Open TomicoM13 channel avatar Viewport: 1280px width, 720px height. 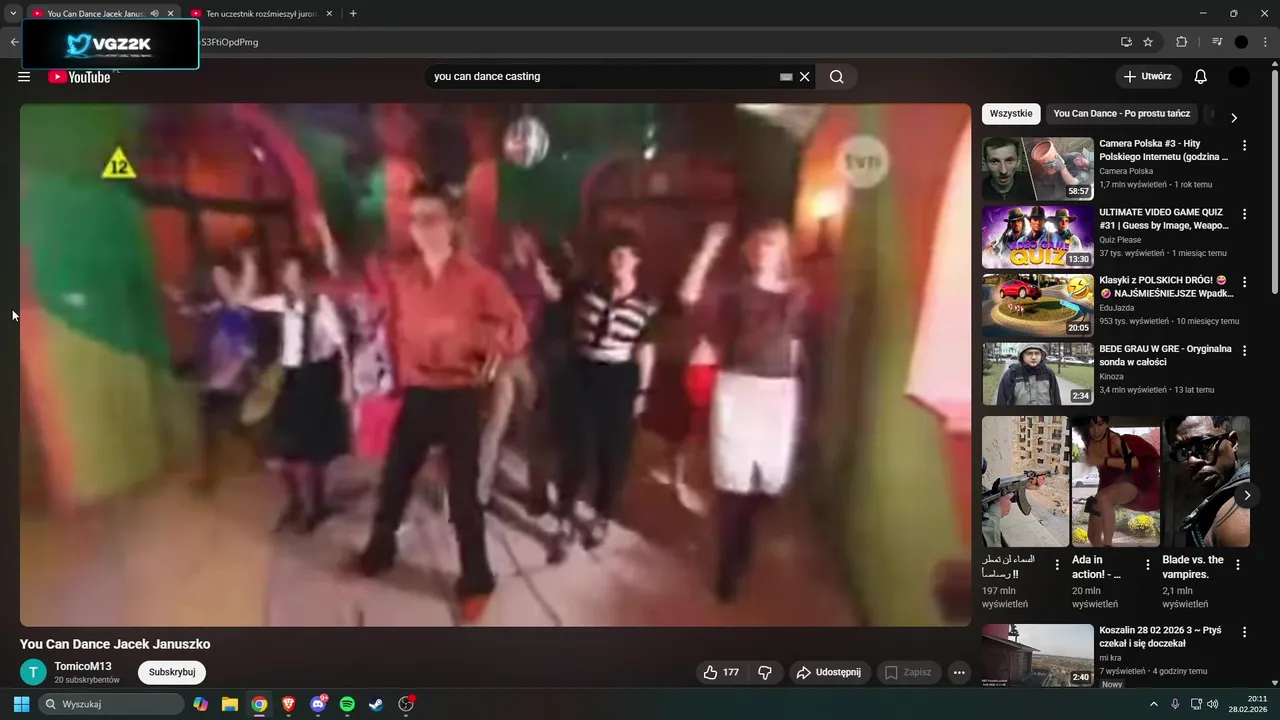pyautogui.click(x=33, y=672)
